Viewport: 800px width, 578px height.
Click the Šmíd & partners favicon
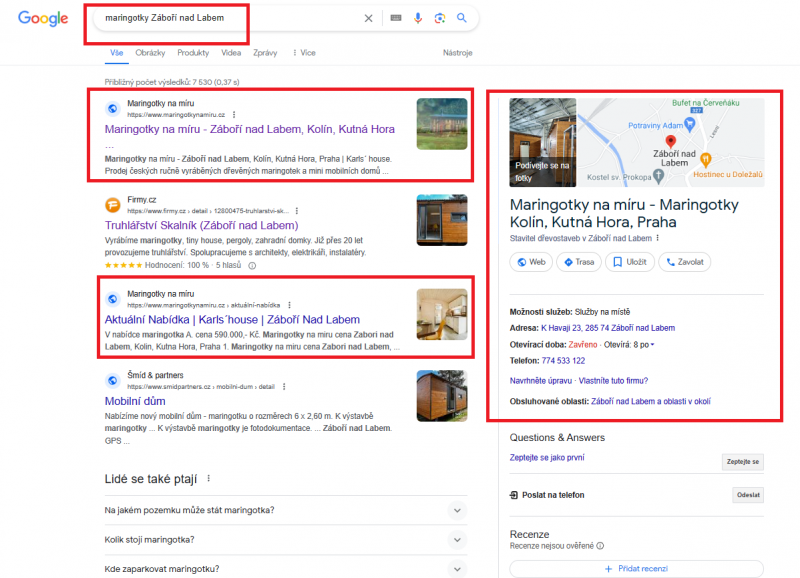click(113, 381)
